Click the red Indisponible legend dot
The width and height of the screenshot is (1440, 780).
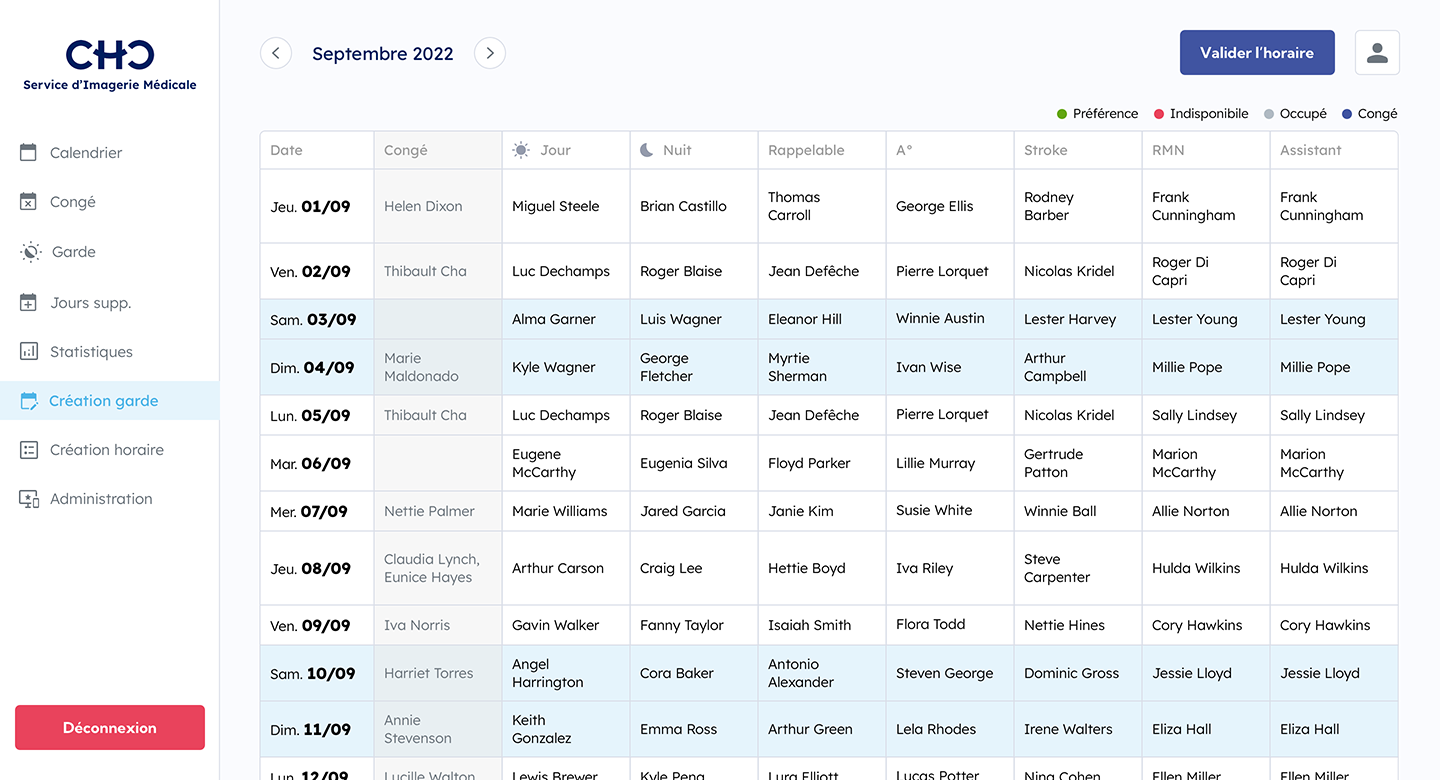[x=1159, y=114]
